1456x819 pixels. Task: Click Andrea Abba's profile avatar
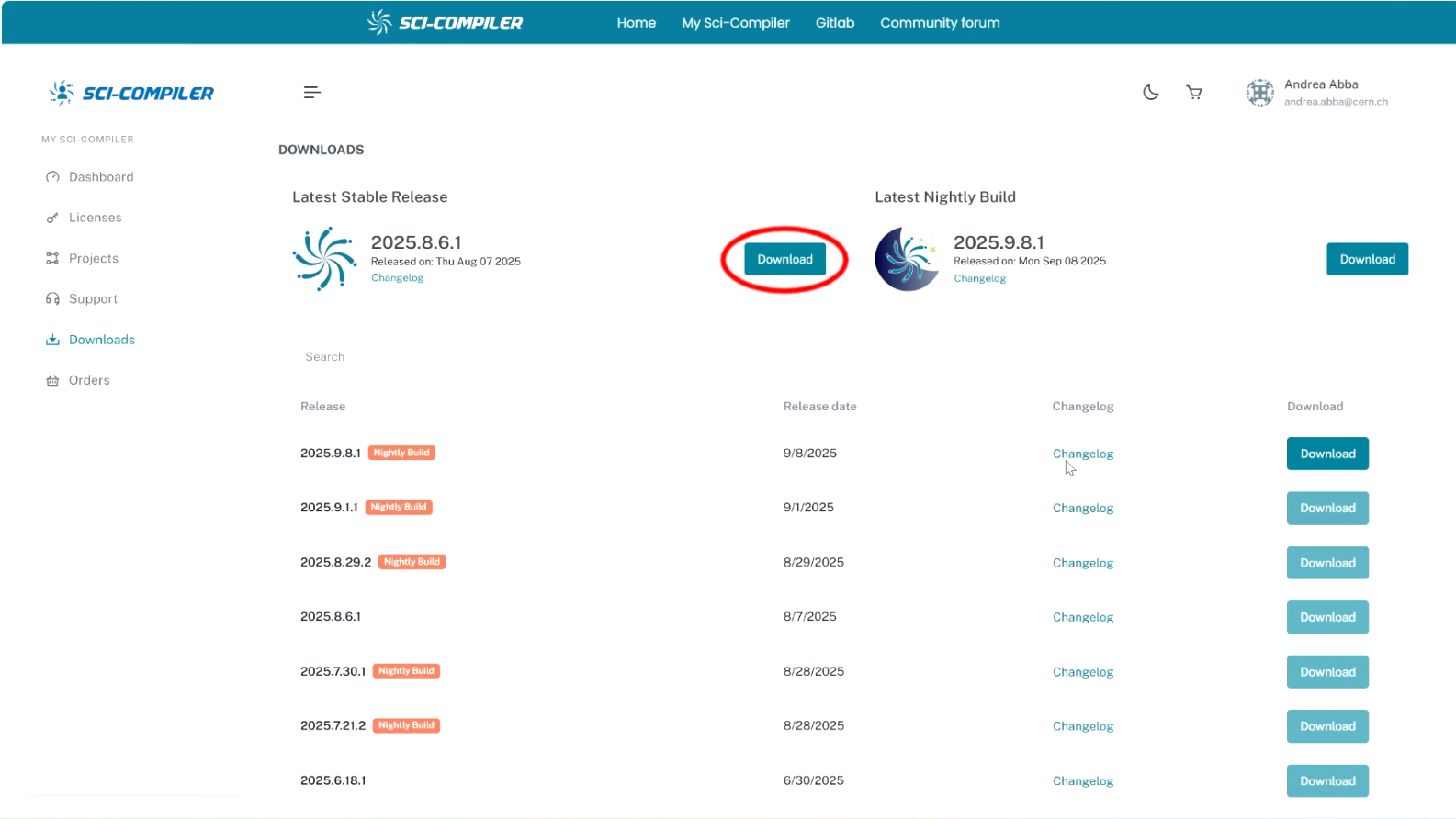(x=1259, y=92)
